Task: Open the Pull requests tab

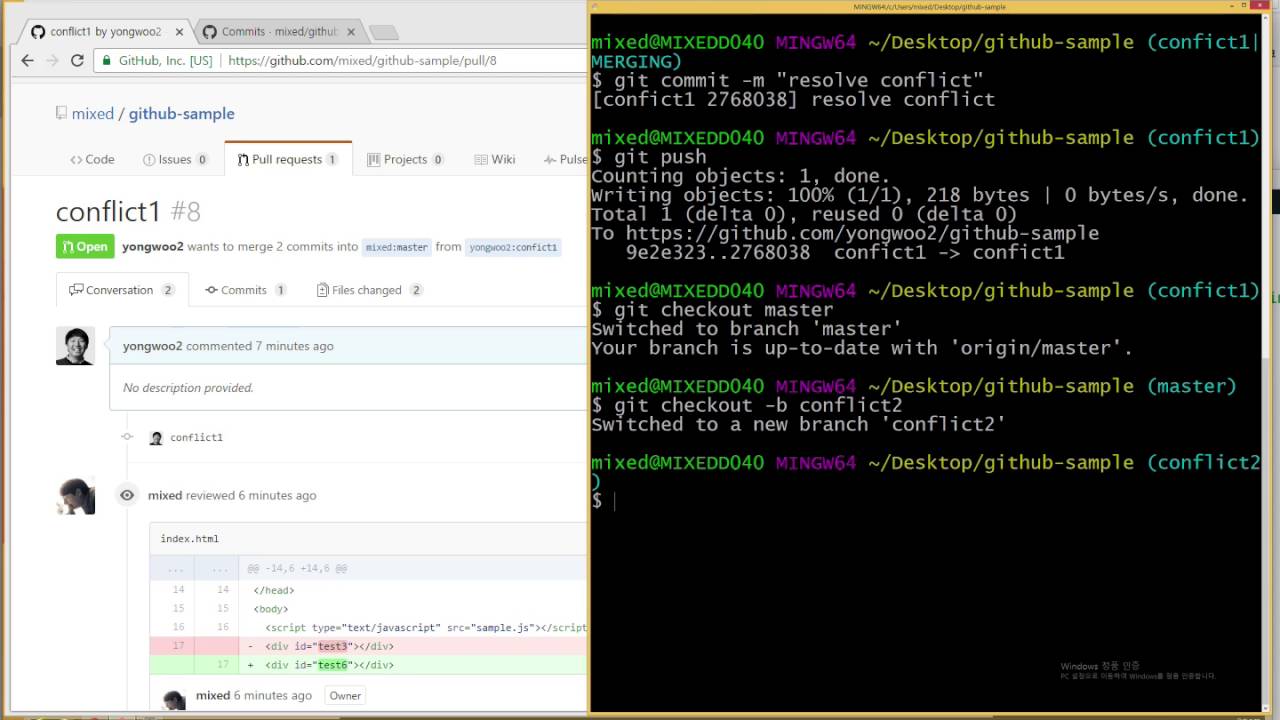Action: [288, 159]
